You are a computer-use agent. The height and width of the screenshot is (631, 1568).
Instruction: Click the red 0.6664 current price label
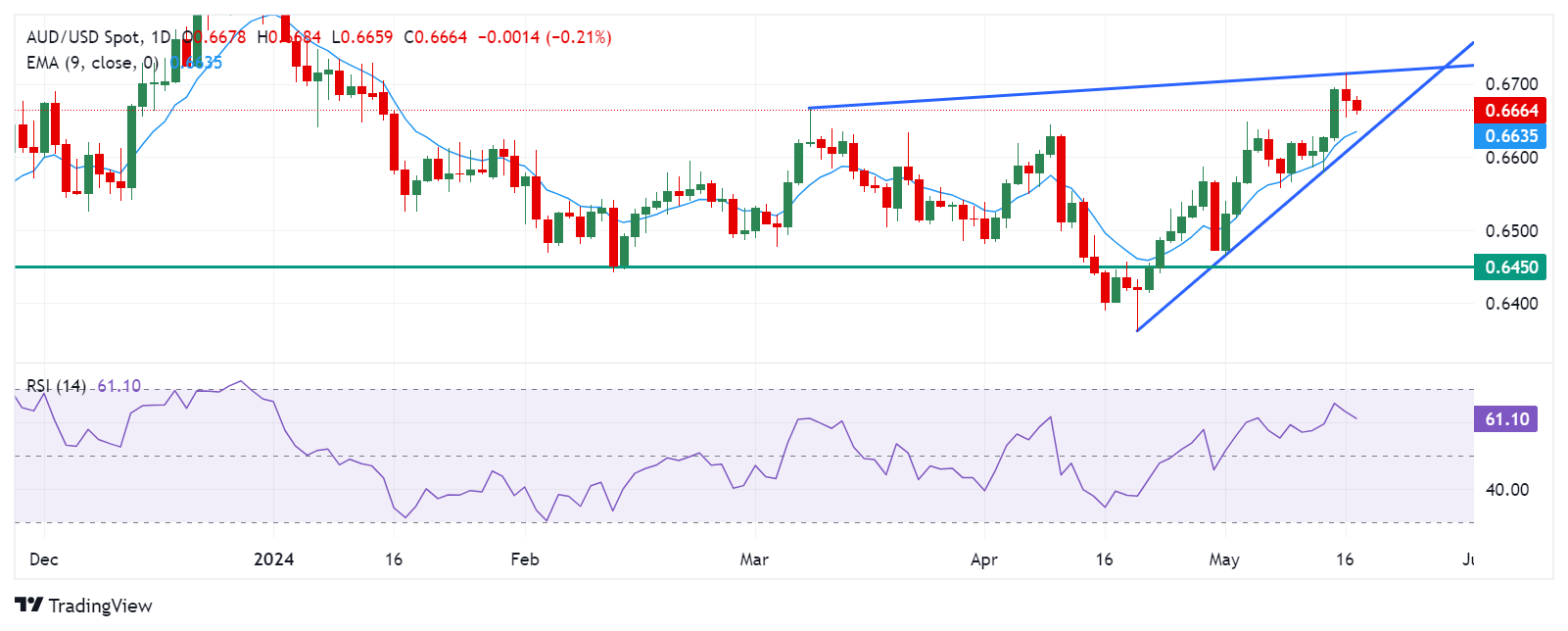tap(1511, 110)
